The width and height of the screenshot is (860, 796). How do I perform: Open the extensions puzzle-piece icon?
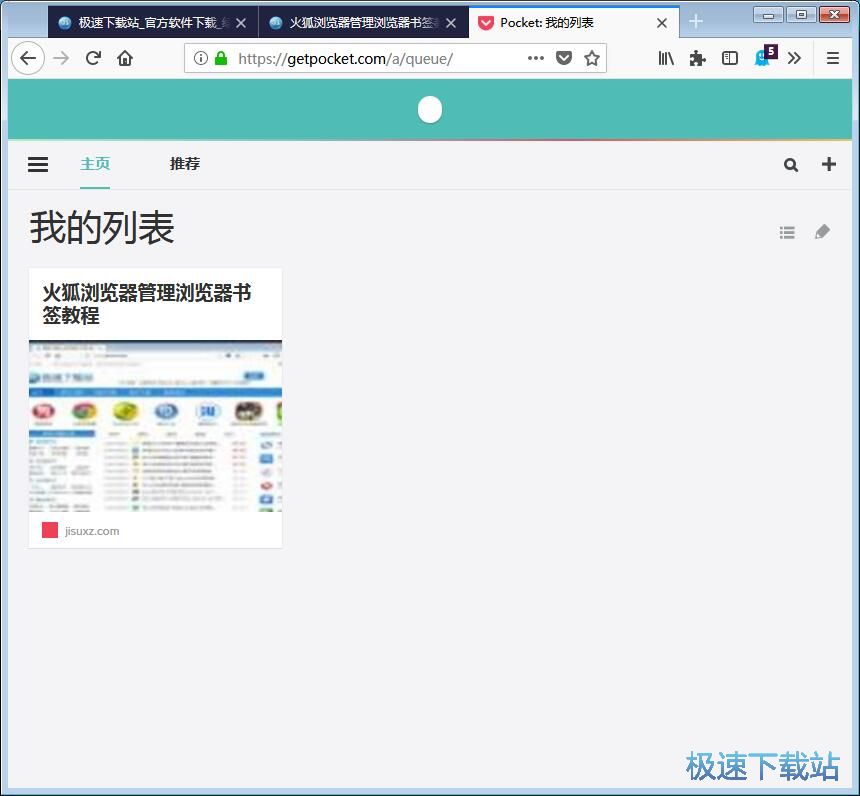[x=698, y=58]
